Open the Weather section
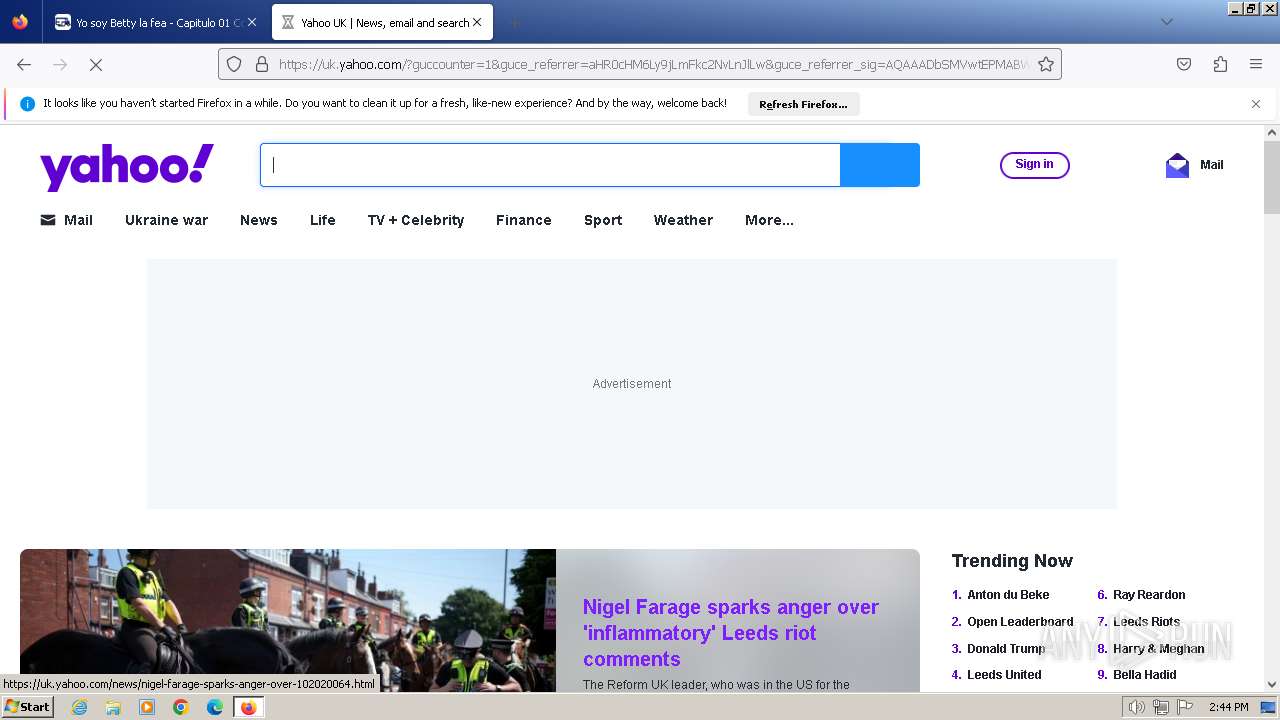1280x720 pixels. point(683,220)
